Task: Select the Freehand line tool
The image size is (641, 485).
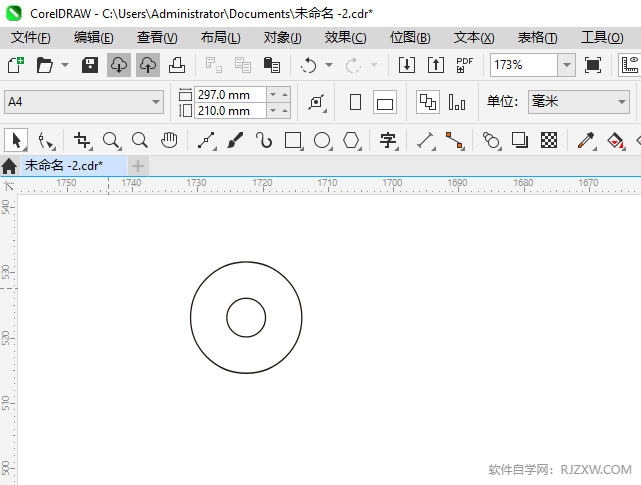Action: 206,141
